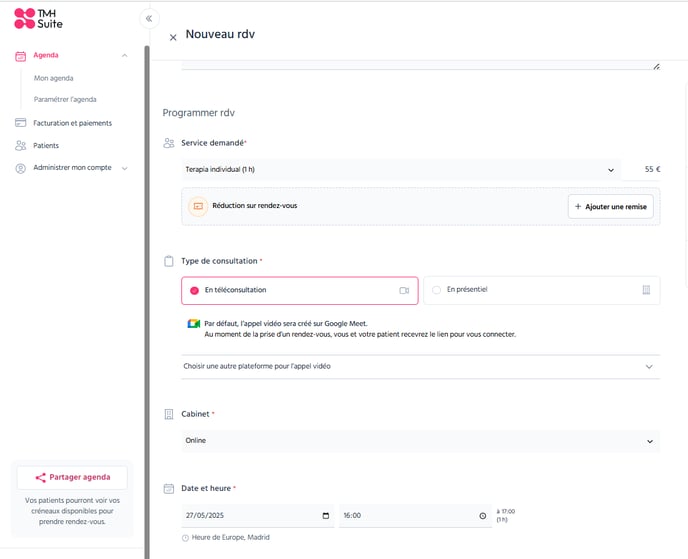Click the video camera icon in the téléconsultation option
This screenshot has width=688, height=559.
tap(404, 290)
